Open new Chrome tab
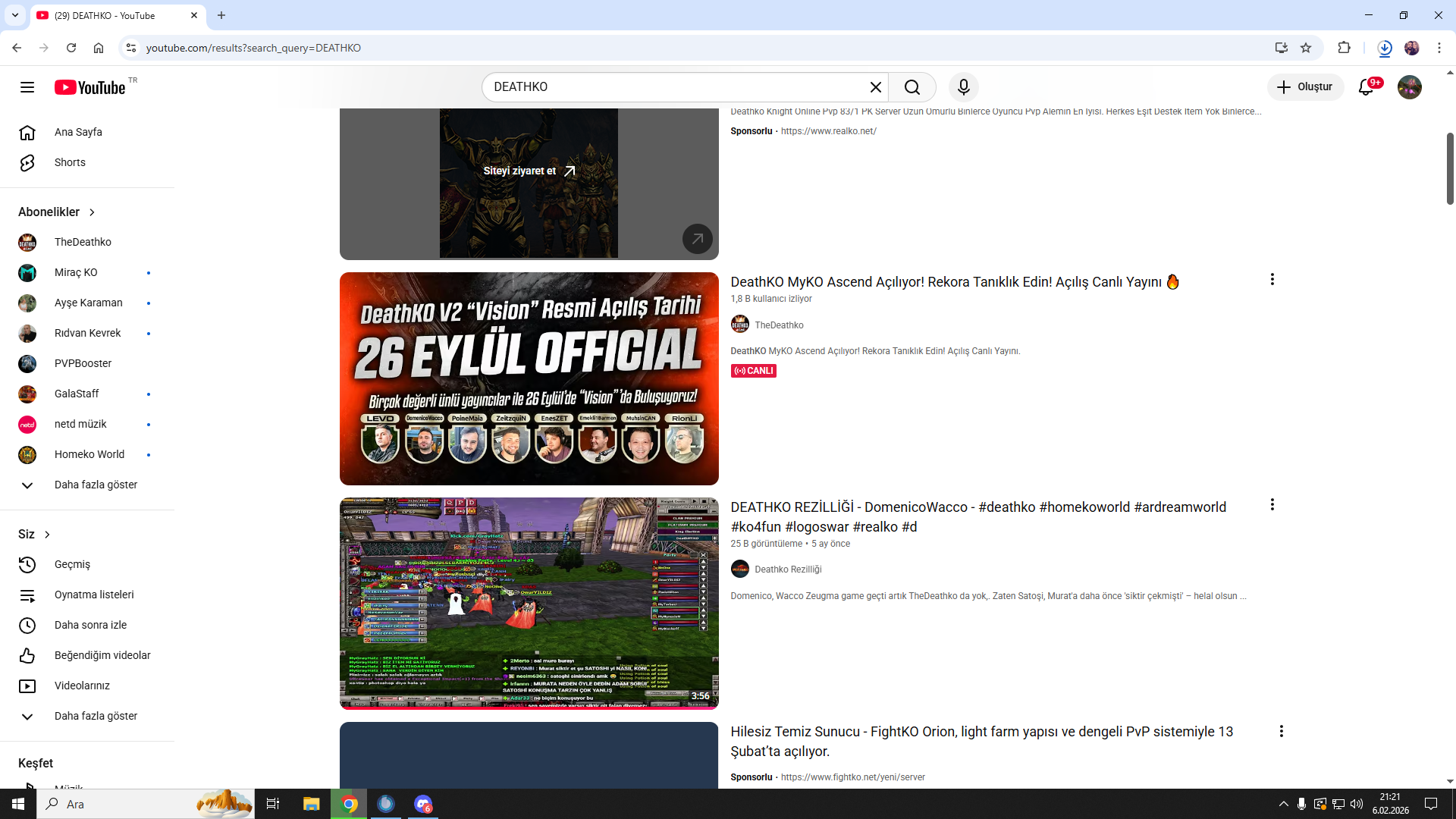Screen dimensions: 1456x819 221,15
